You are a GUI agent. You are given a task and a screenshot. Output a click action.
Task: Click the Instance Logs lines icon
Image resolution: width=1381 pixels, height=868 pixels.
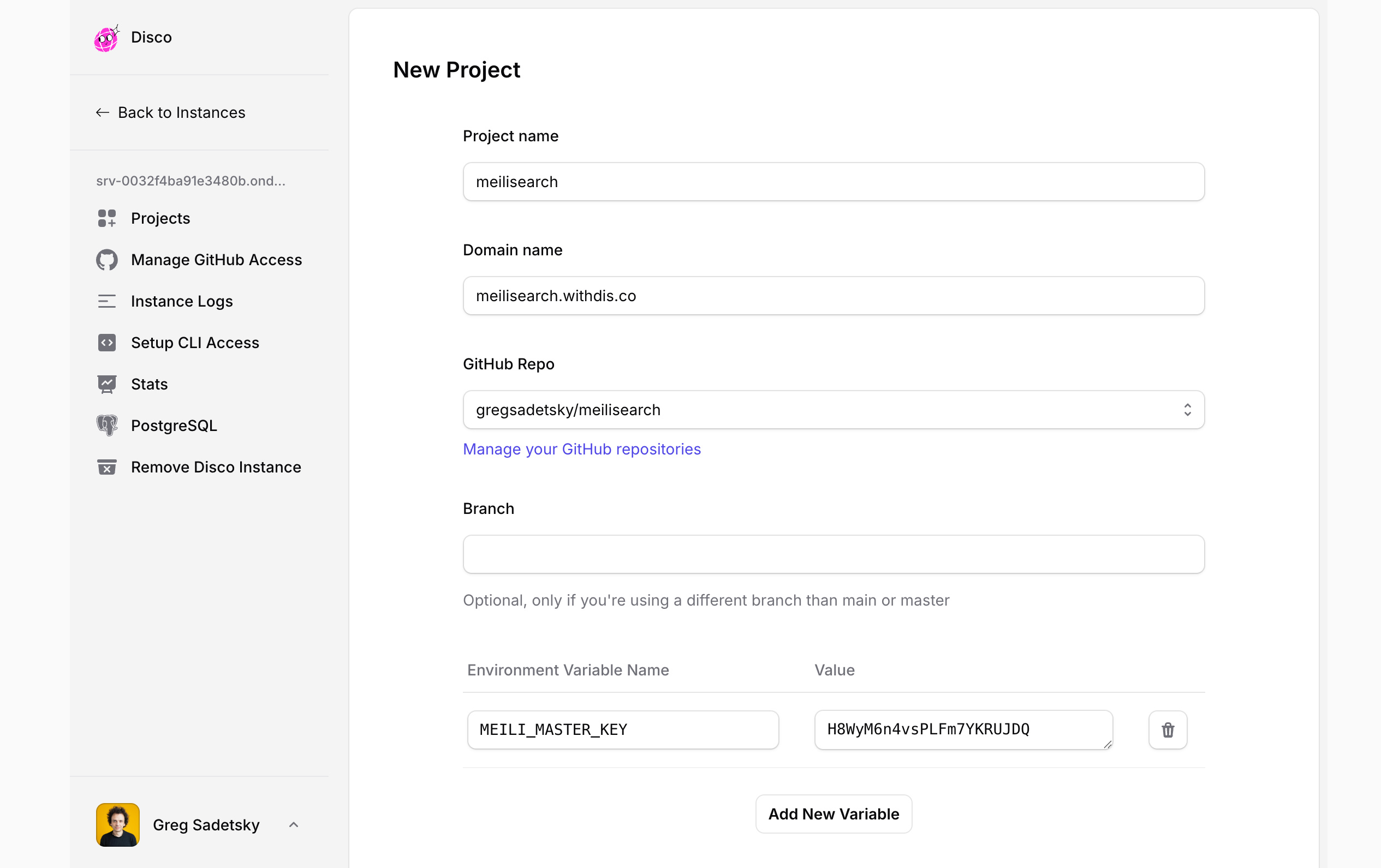pos(106,301)
